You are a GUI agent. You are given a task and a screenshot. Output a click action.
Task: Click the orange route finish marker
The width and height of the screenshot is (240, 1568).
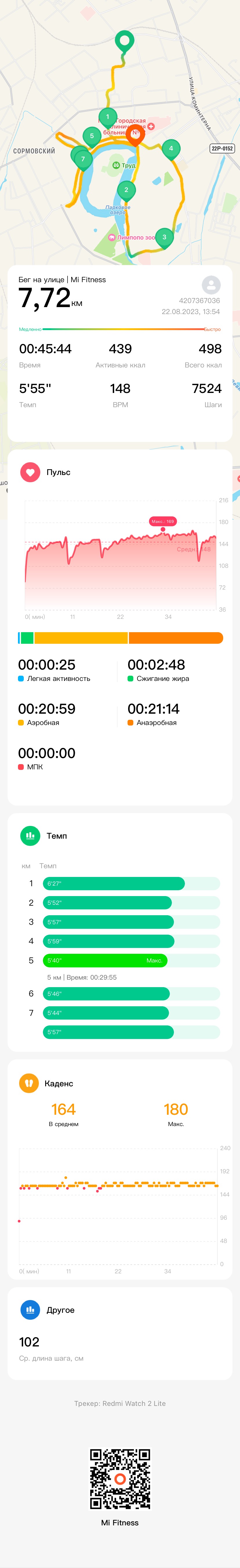[135, 135]
